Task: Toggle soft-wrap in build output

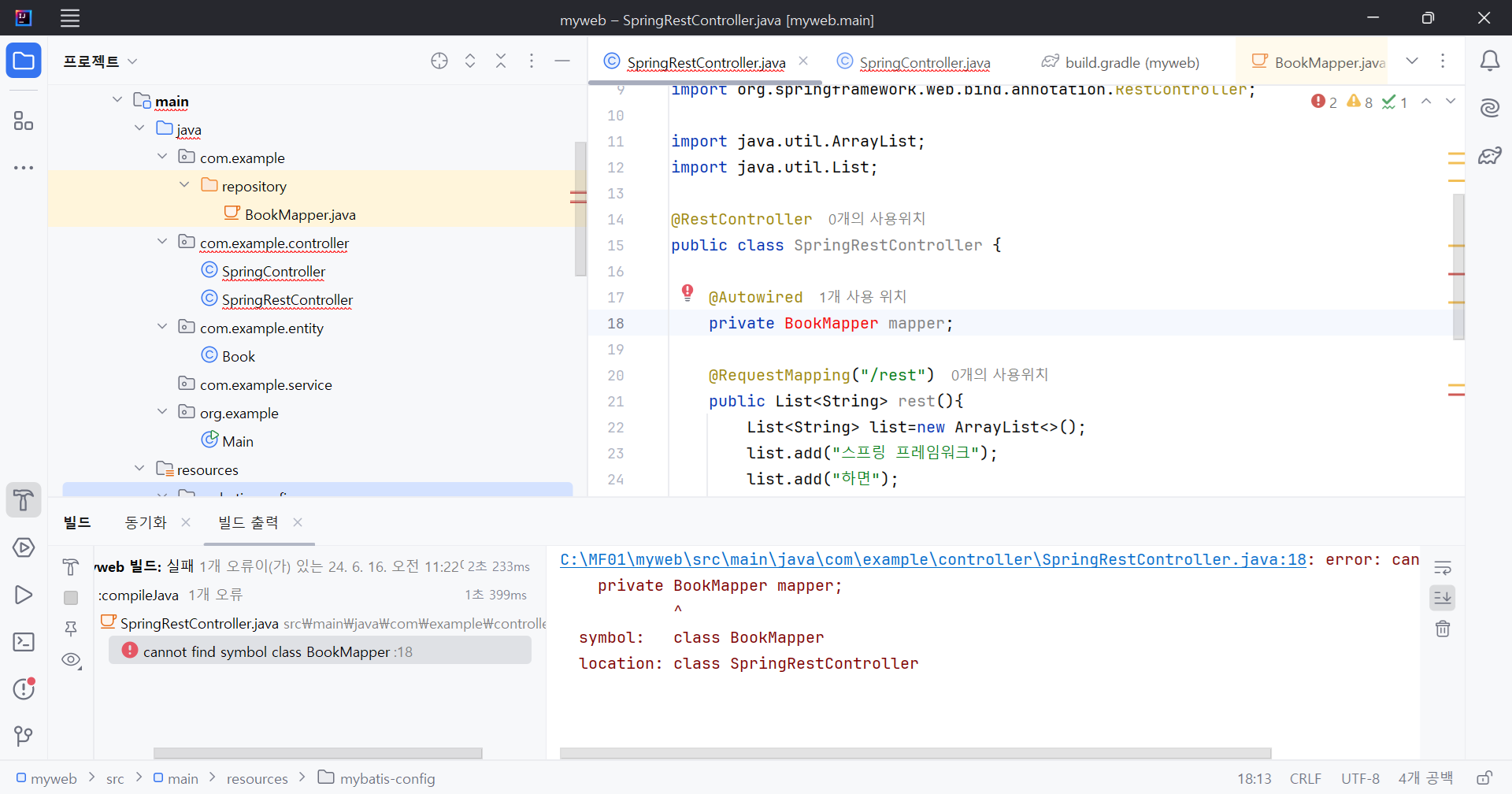Action: coord(1443,567)
